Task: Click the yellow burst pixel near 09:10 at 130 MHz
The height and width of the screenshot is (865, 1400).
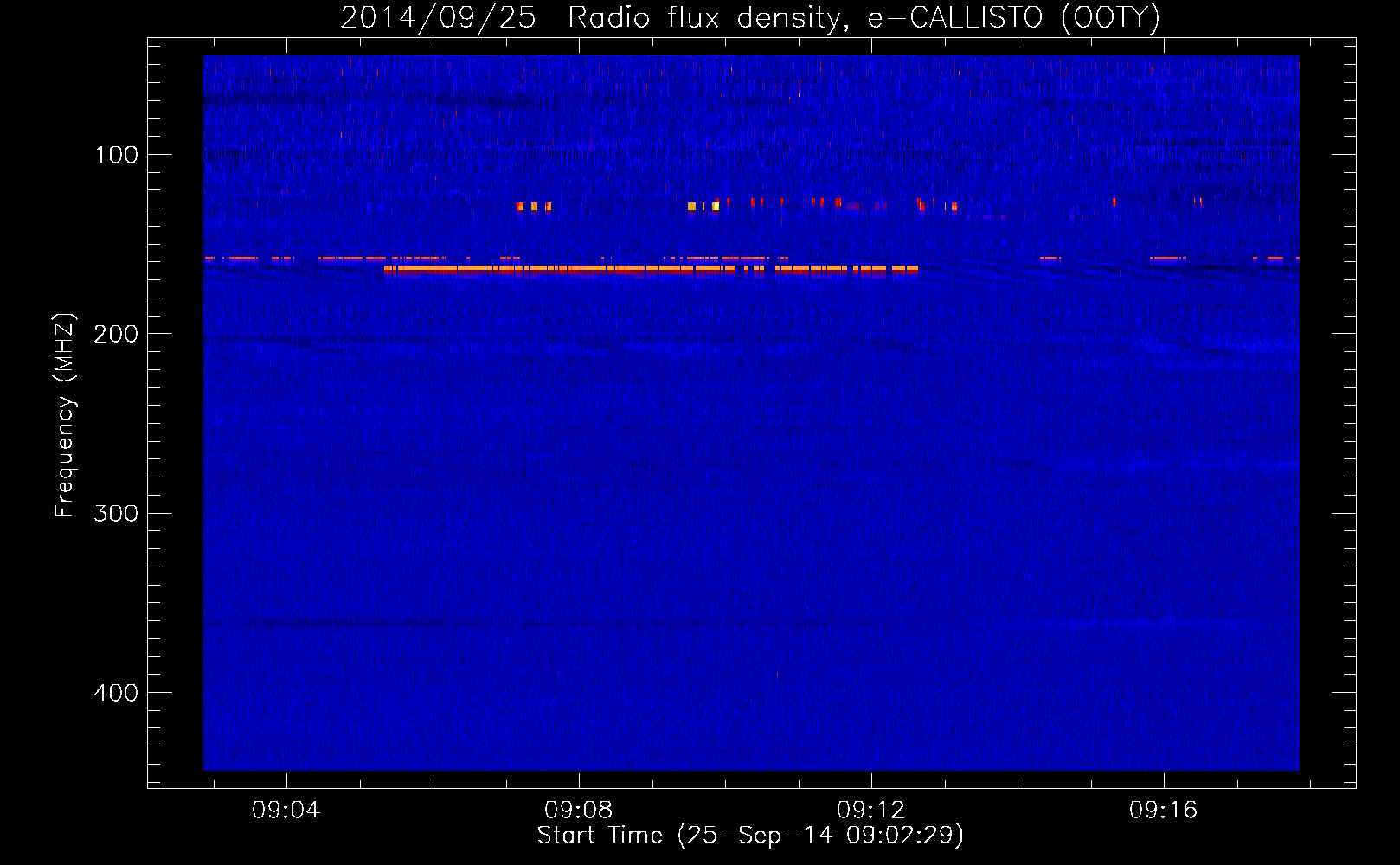Action: click(716, 207)
